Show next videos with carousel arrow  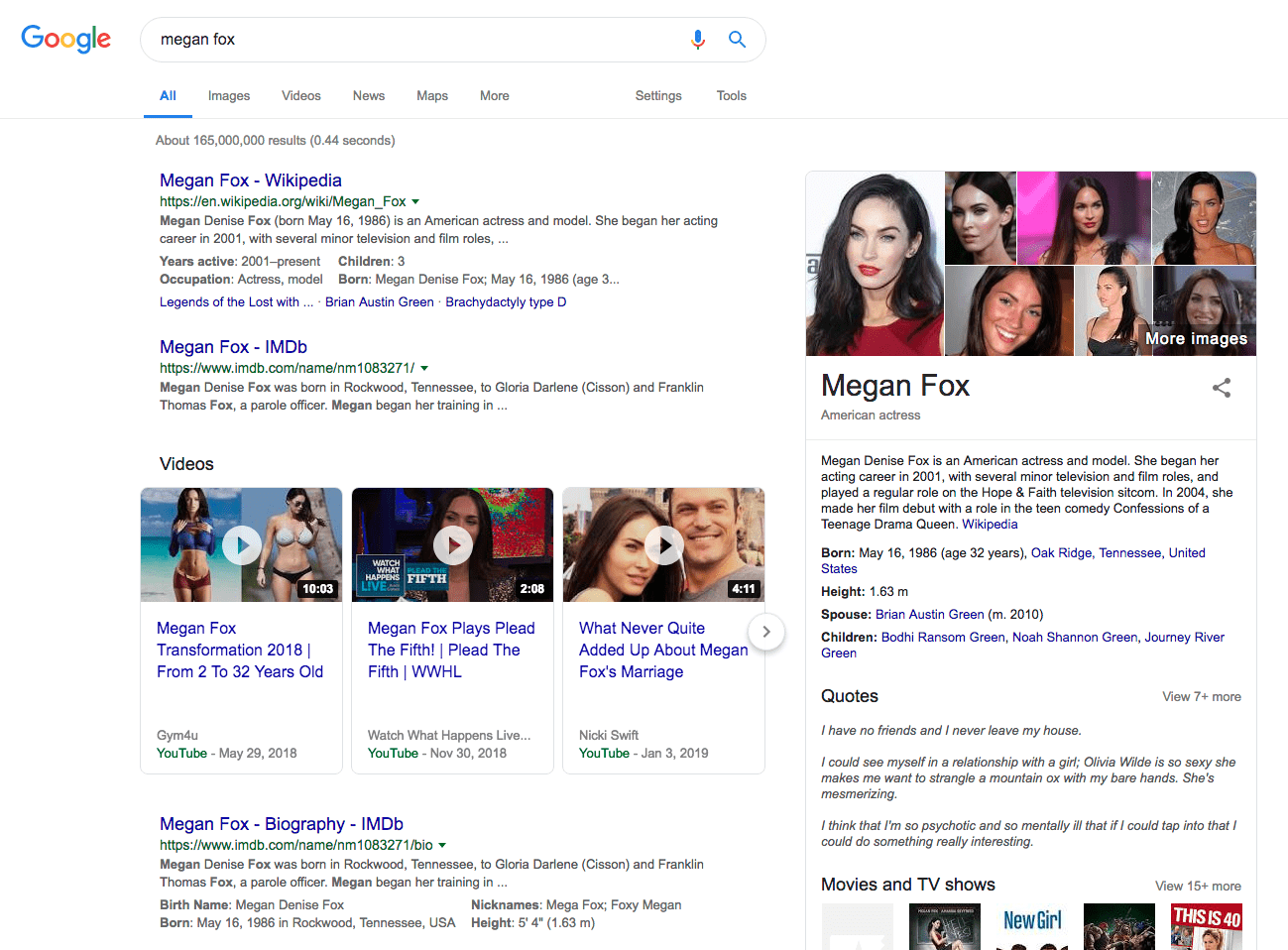765,632
